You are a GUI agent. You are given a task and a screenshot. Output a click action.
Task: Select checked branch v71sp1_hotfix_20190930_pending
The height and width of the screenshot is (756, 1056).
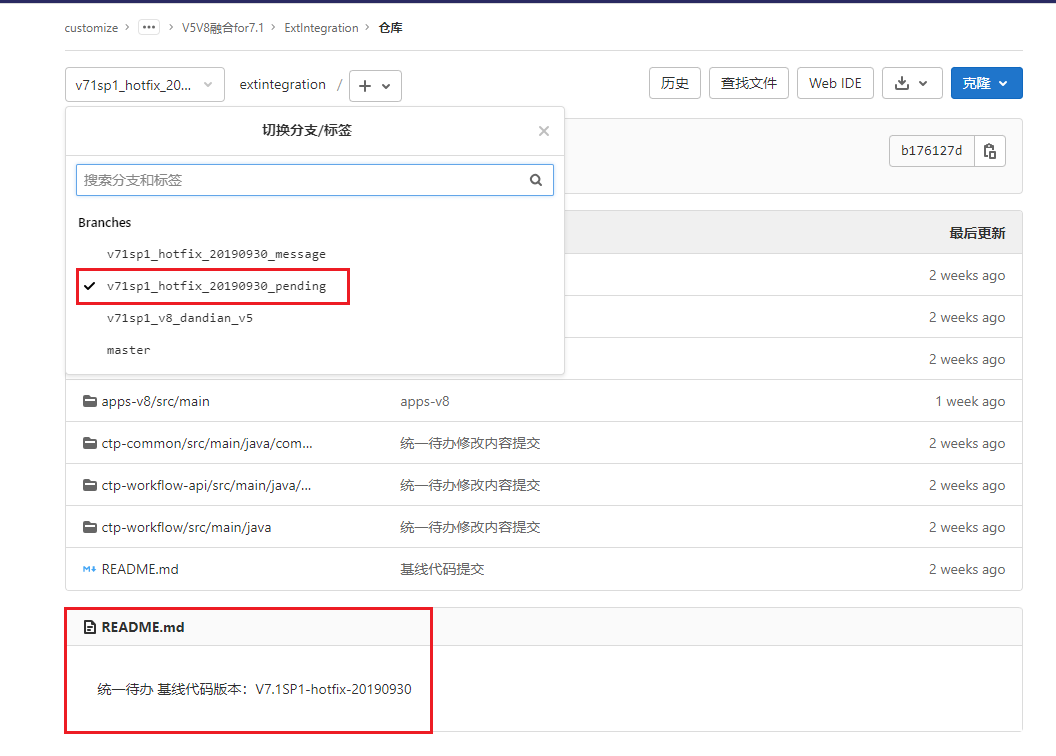[x=216, y=286]
